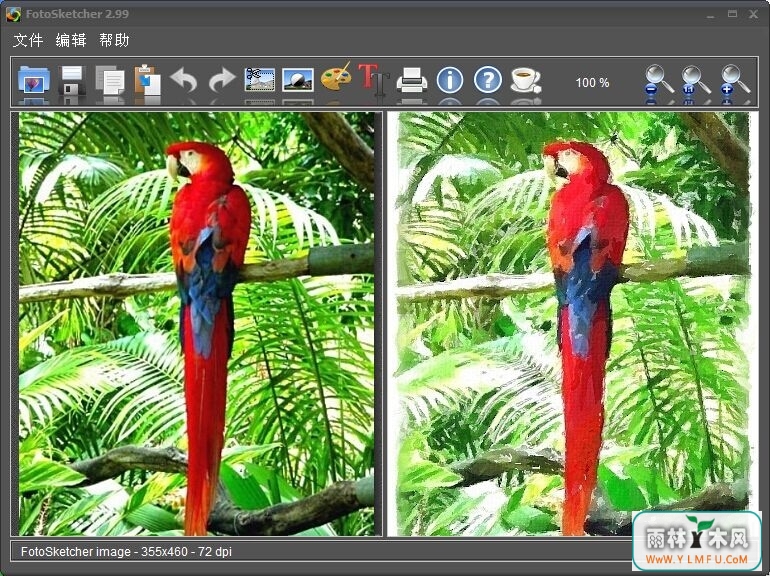Screen dimensions: 770x576
Task: Close the FotoSketcher window
Action: [x=753, y=14]
